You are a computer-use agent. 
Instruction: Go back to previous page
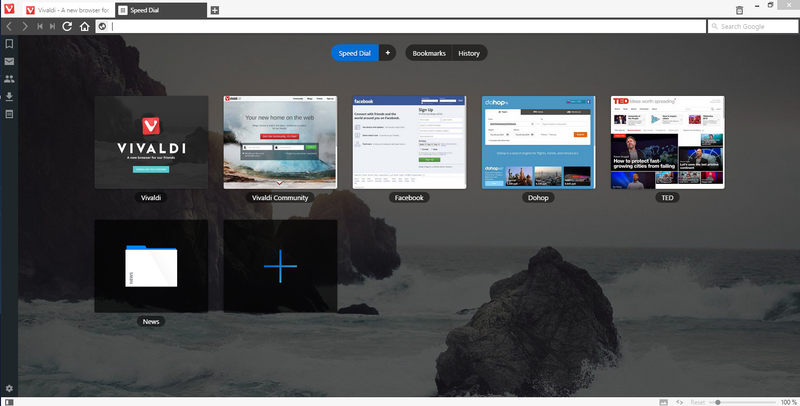(x=9, y=26)
